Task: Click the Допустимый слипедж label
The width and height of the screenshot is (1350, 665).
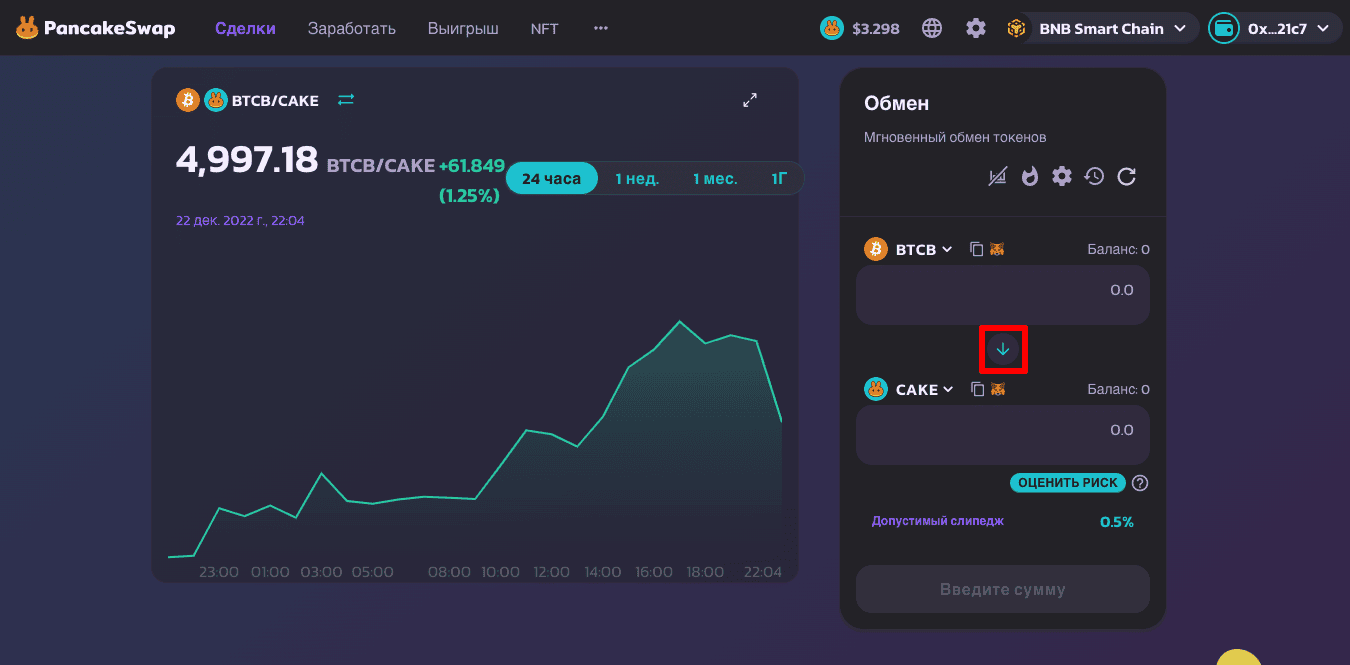Action: pos(937,521)
